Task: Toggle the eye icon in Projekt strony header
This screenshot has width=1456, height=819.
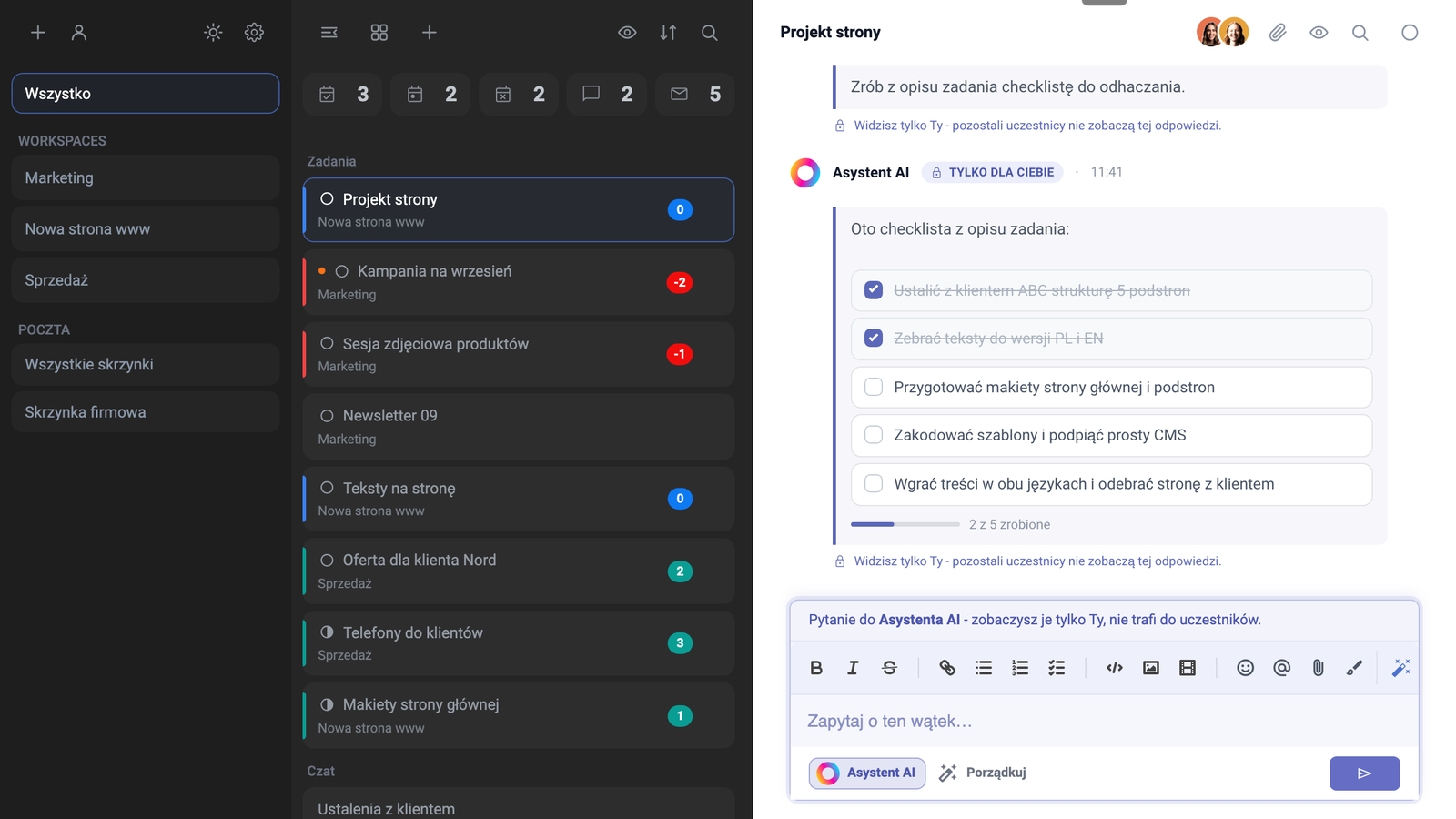Action: pyautogui.click(x=1319, y=33)
